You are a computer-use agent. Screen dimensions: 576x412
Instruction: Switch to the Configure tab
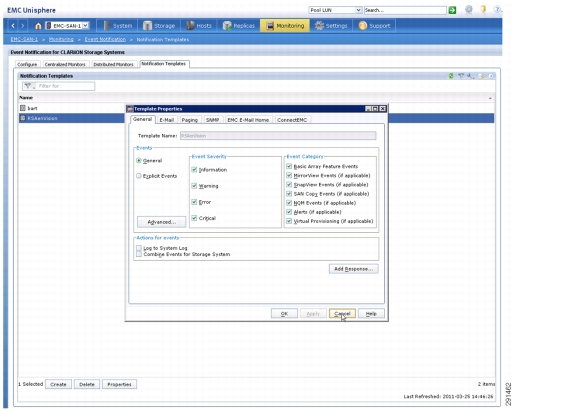pos(28,64)
